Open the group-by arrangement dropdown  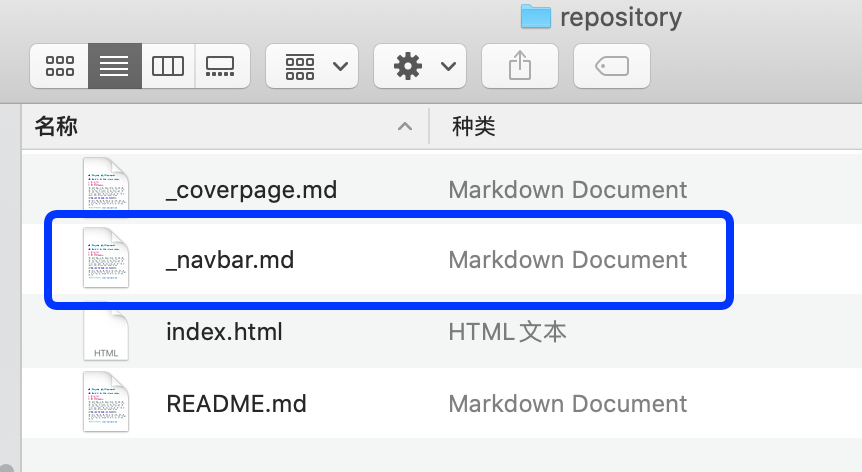(x=312, y=66)
